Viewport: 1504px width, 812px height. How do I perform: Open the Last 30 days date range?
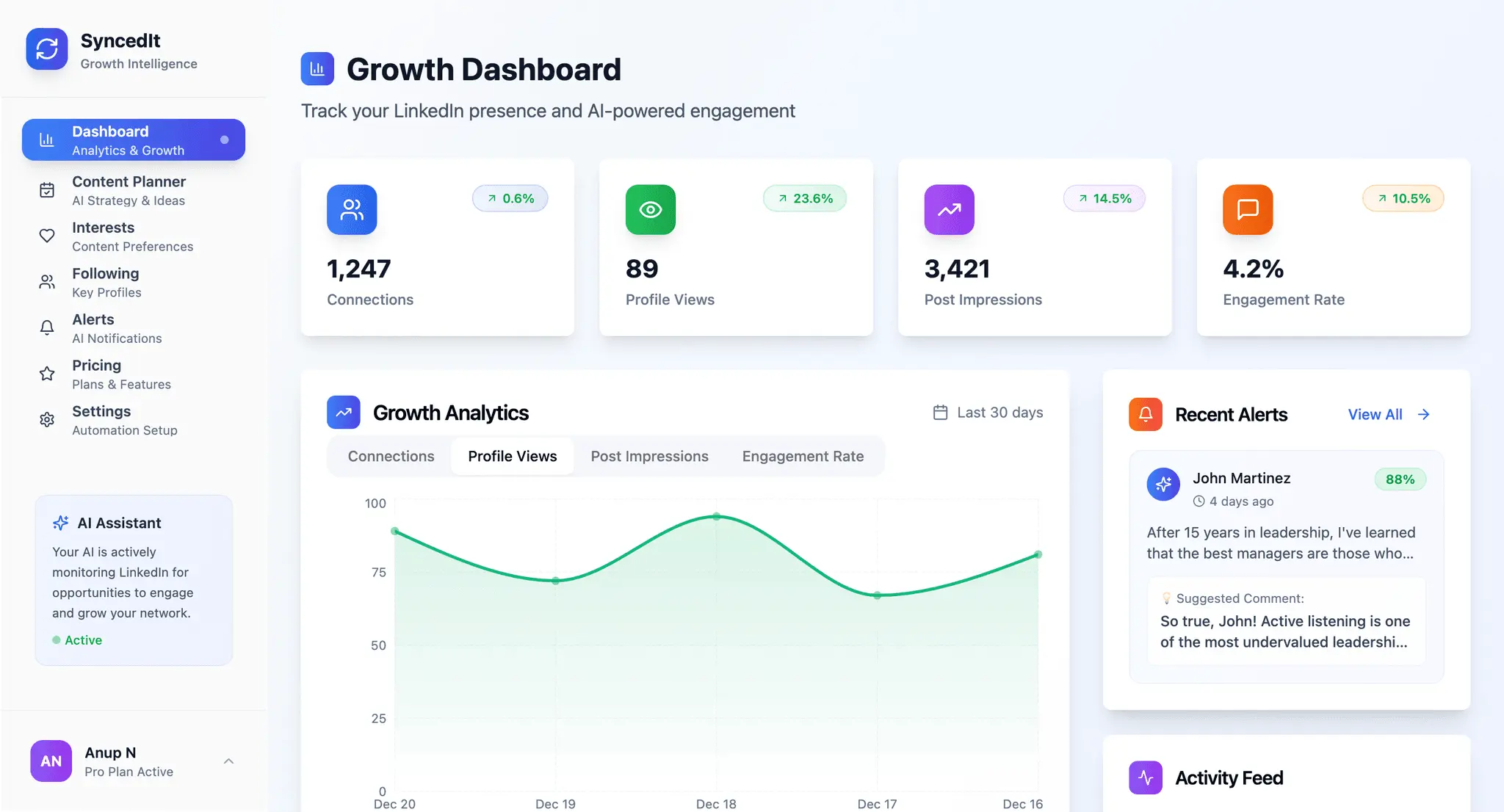click(x=988, y=413)
